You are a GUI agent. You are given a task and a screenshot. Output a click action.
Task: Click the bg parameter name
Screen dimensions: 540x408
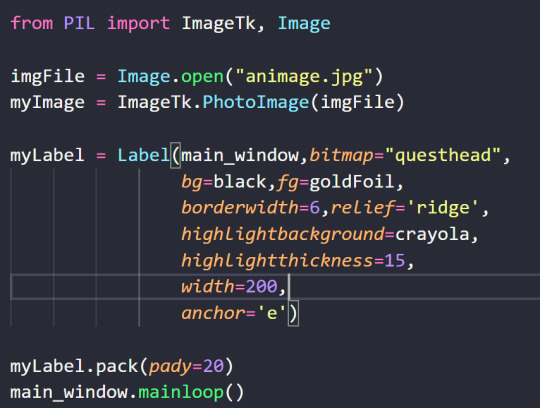pos(192,182)
